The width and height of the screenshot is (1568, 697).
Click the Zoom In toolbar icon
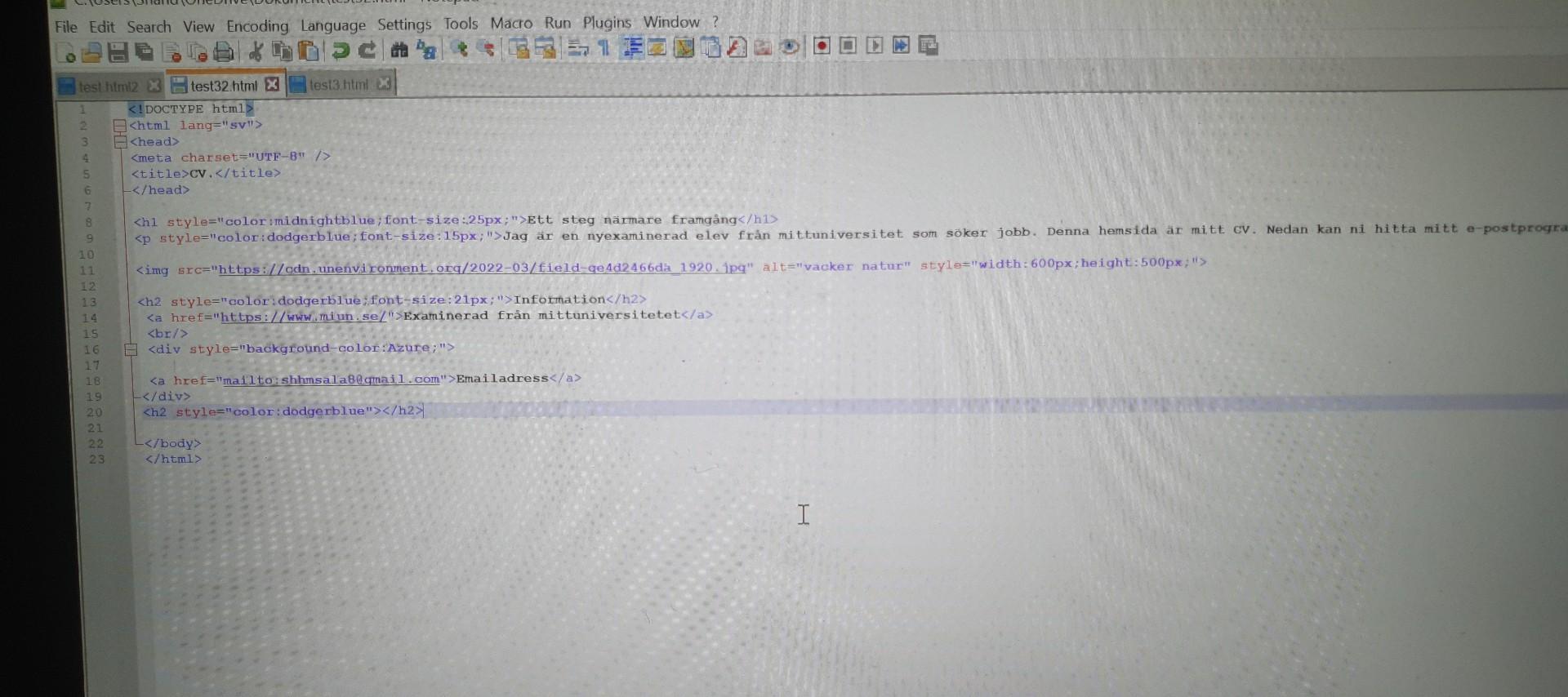(458, 49)
